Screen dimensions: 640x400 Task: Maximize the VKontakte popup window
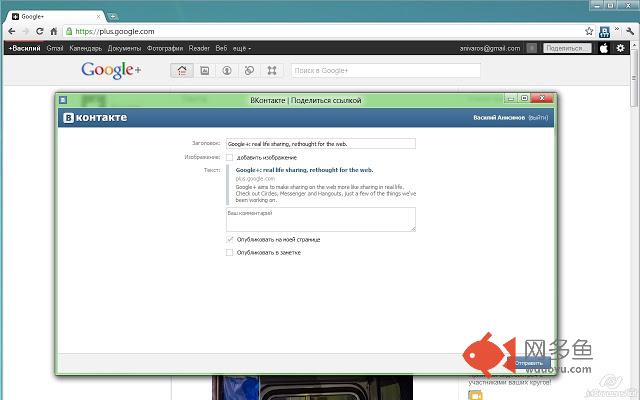(525, 98)
